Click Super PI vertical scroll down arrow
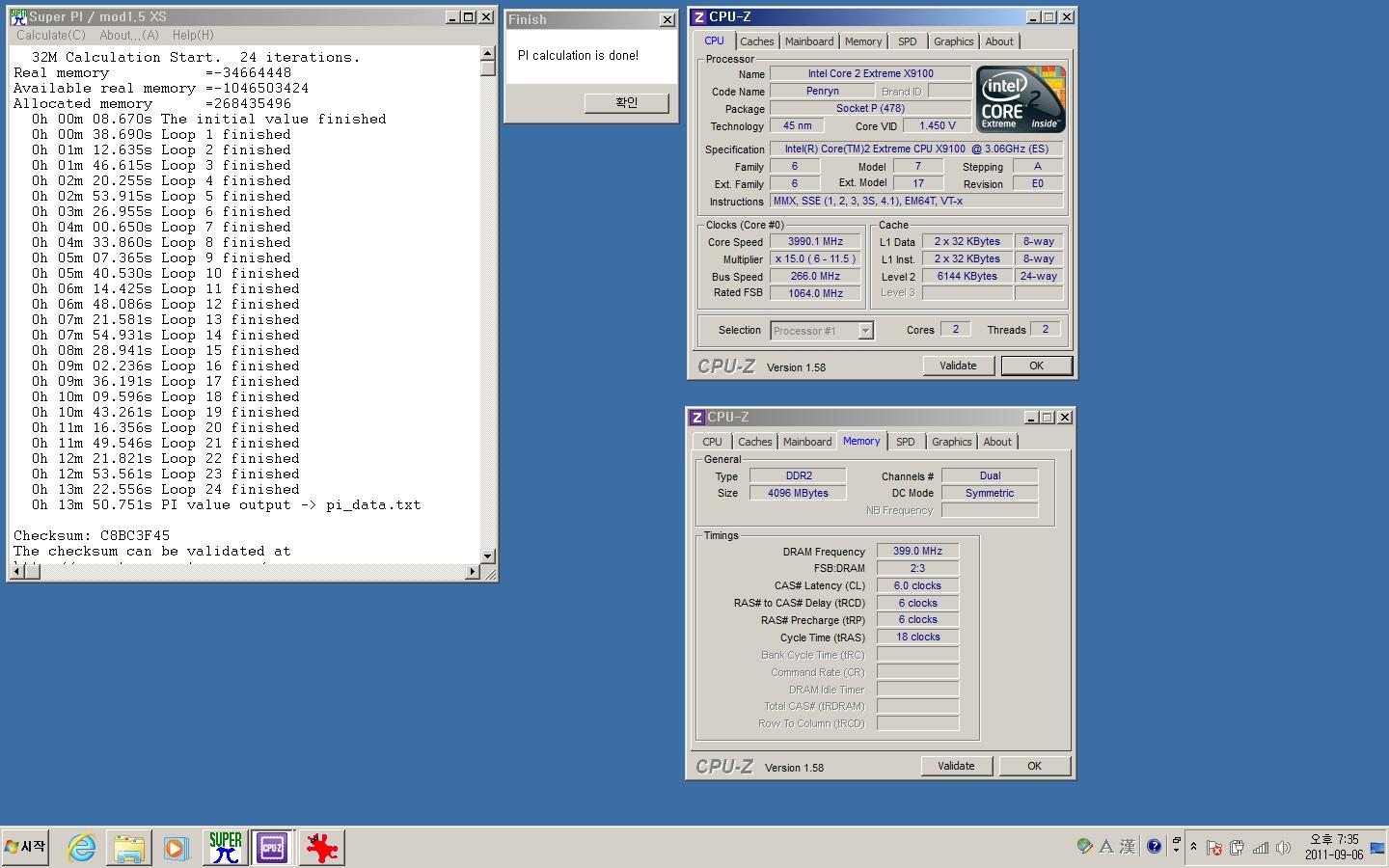Image resolution: width=1389 pixels, height=868 pixels. pyautogui.click(x=488, y=556)
